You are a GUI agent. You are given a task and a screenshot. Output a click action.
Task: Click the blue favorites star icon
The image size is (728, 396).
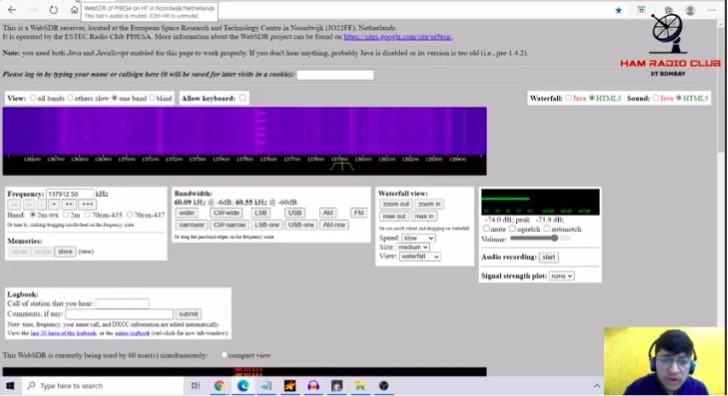click(x=618, y=10)
